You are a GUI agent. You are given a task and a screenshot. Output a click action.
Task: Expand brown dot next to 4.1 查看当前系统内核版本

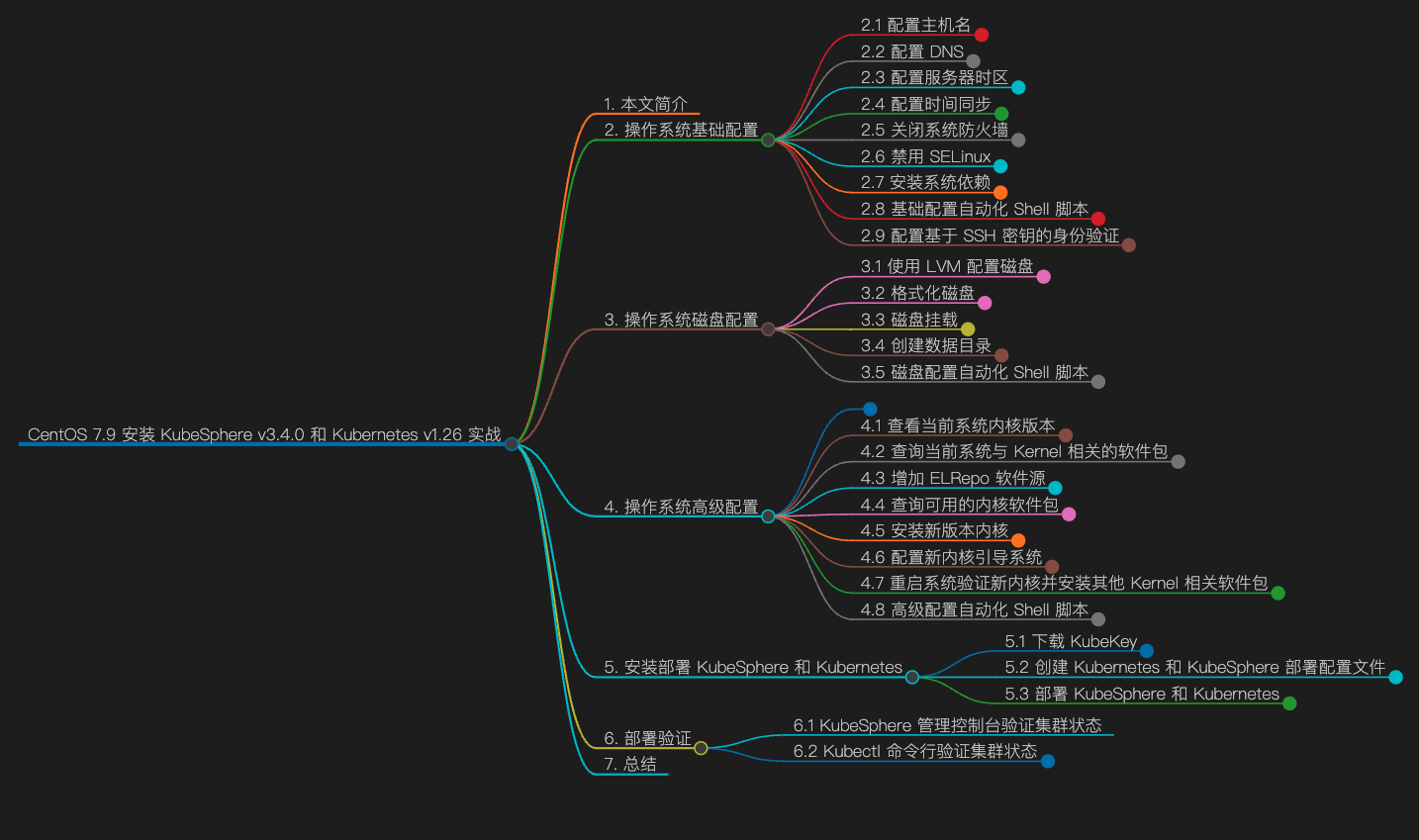point(1066,435)
